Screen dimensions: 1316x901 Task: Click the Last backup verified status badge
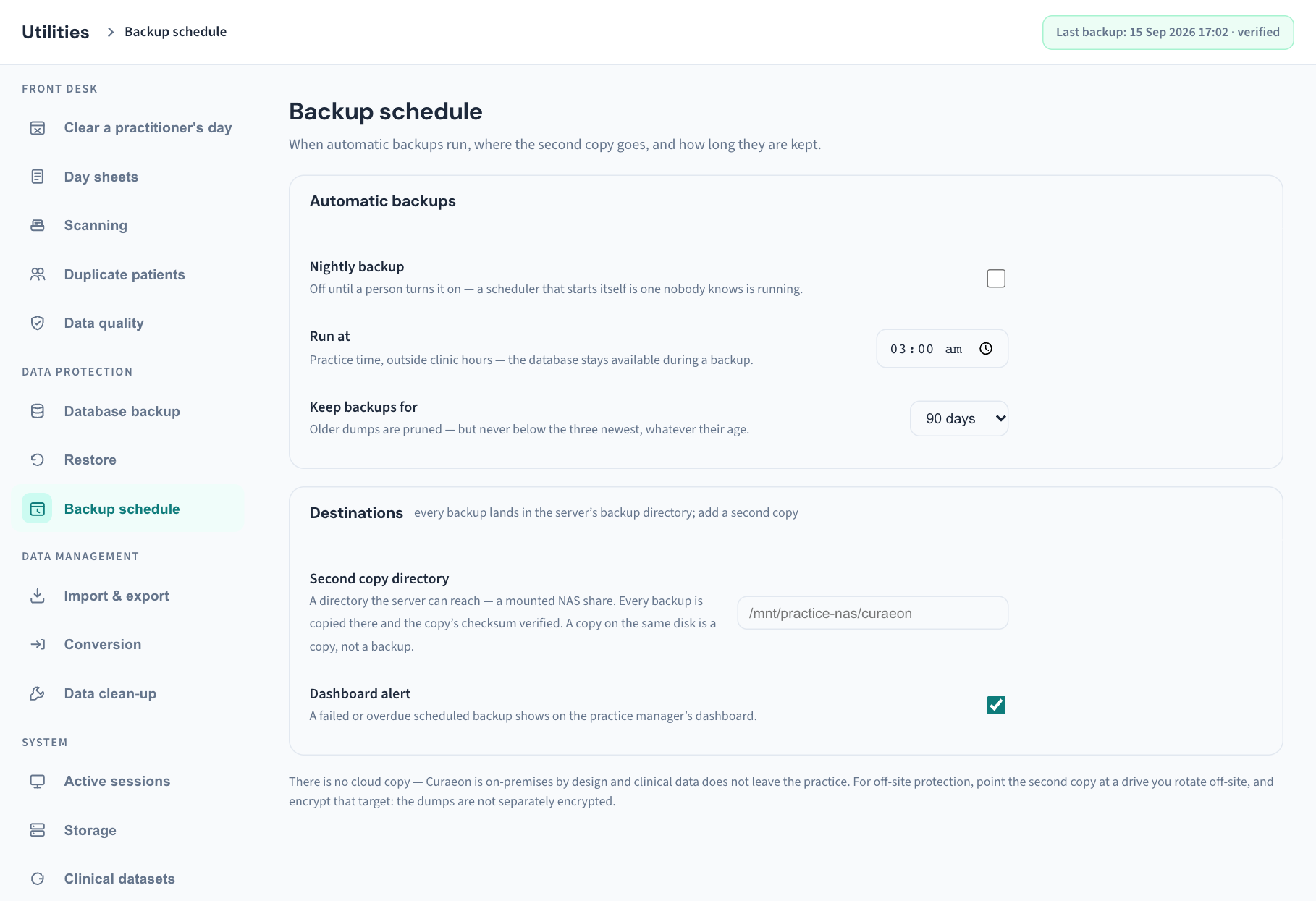point(1168,33)
